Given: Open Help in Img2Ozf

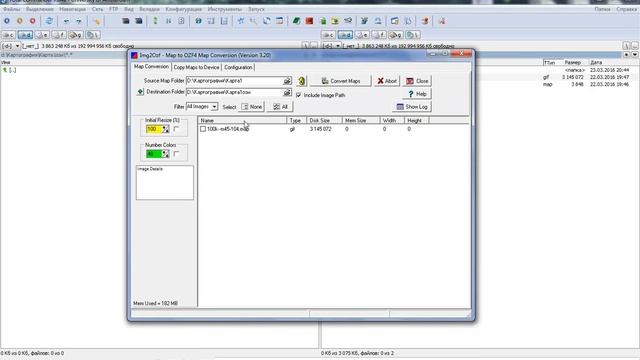Looking at the screenshot, I should (x=417, y=94).
